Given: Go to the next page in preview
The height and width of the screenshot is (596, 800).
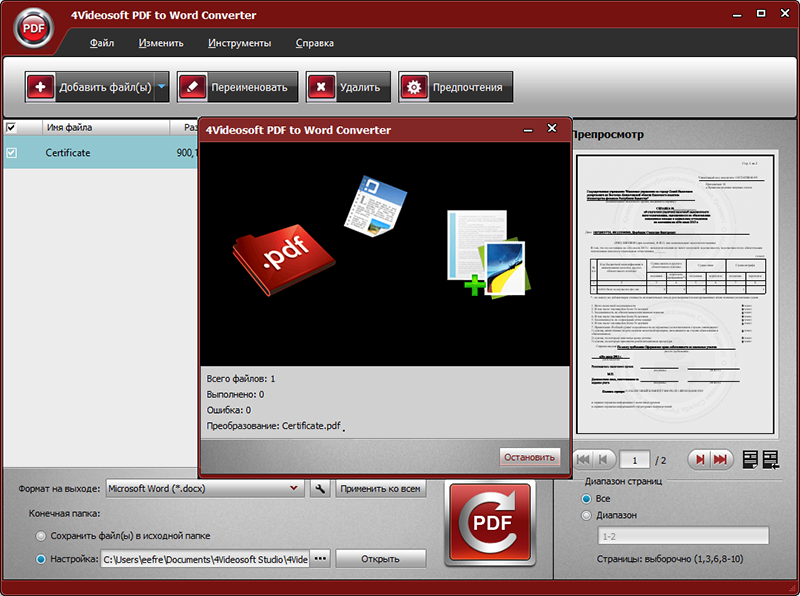Looking at the screenshot, I should click(x=700, y=460).
